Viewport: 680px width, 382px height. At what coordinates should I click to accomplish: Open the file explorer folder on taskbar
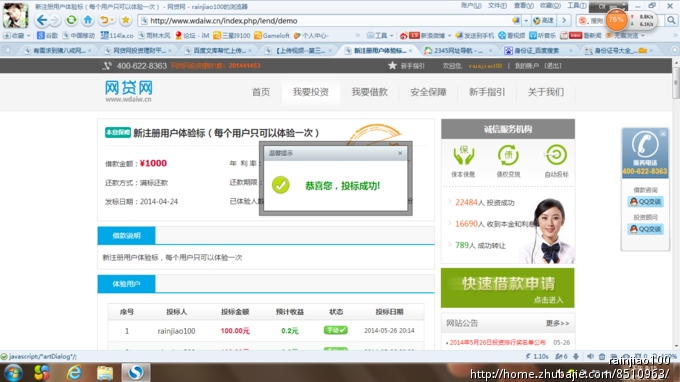pyautogui.click(x=105, y=373)
